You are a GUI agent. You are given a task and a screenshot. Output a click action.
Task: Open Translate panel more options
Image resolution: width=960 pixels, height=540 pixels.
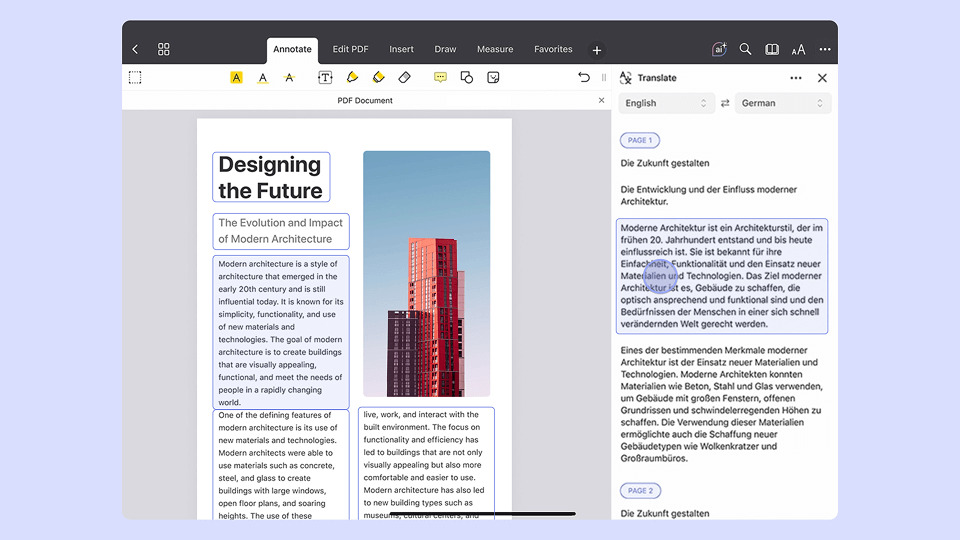point(796,78)
